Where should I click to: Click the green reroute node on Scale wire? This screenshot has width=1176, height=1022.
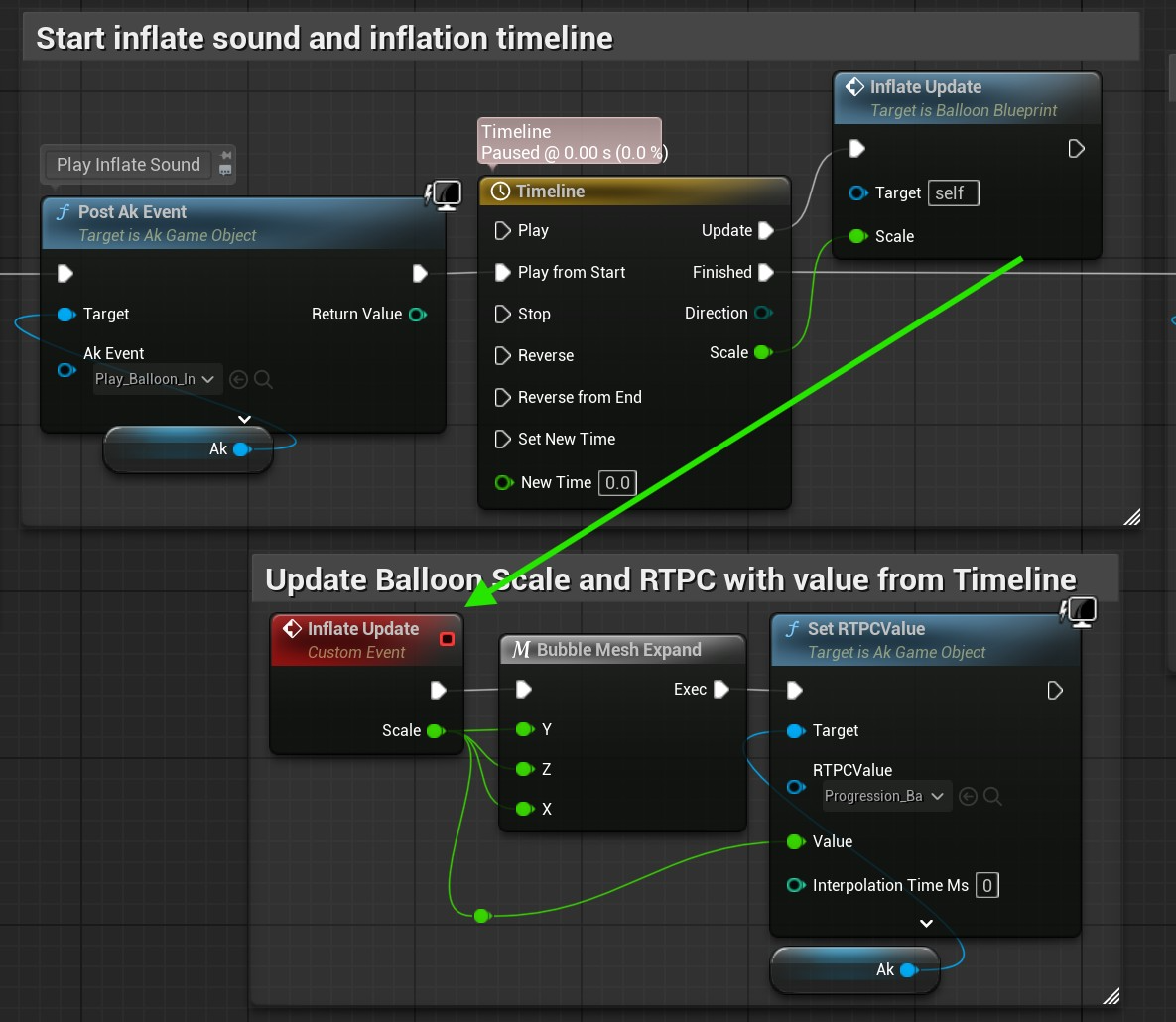coord(481,915)
